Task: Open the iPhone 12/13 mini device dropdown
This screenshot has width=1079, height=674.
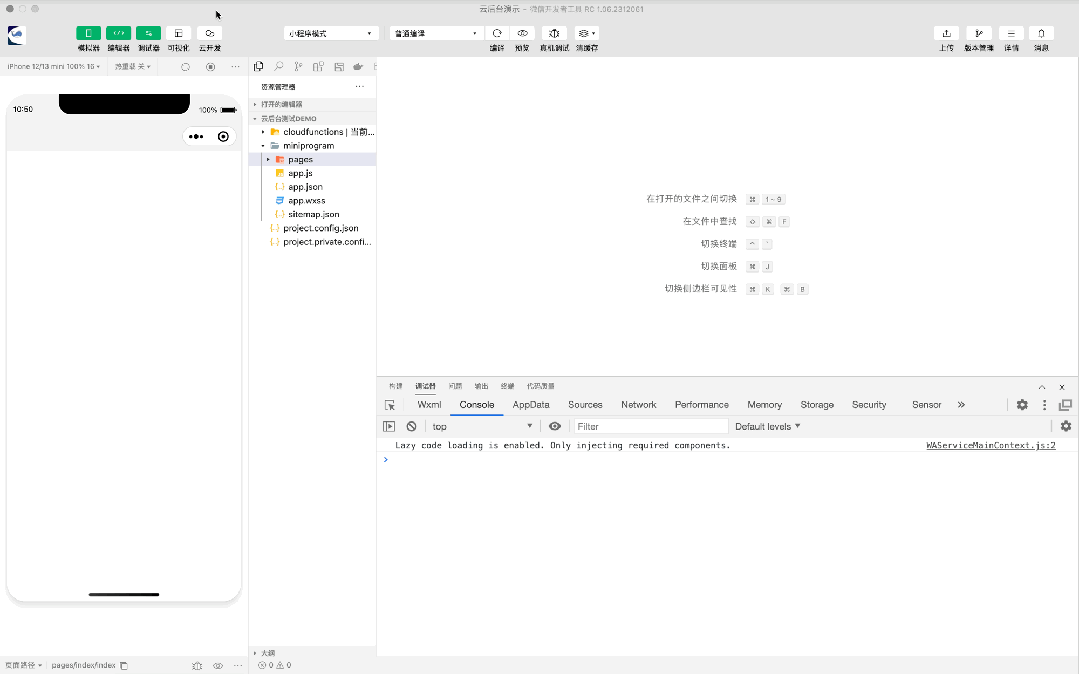Action: [x=54, y=67]
